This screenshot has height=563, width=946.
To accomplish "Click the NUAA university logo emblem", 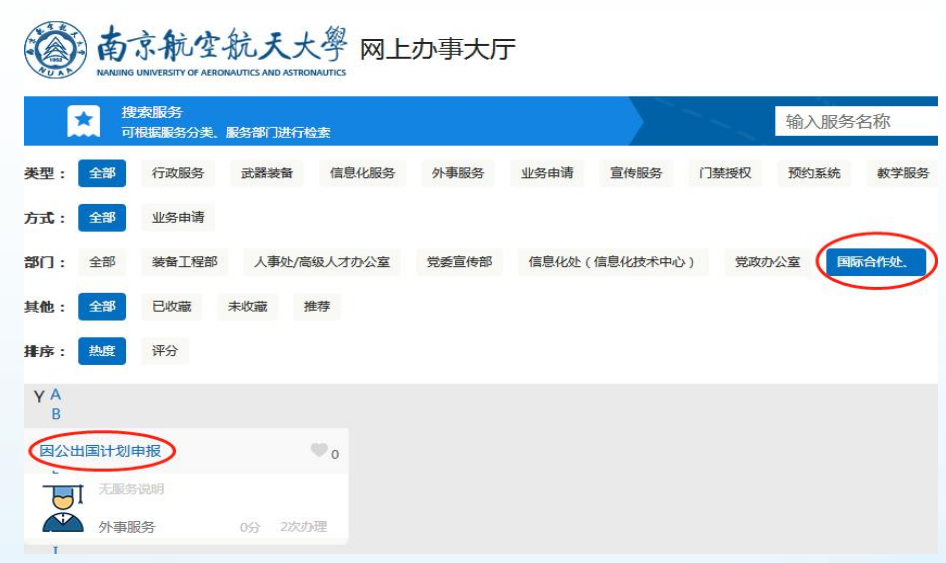I will tap(56, 48).
